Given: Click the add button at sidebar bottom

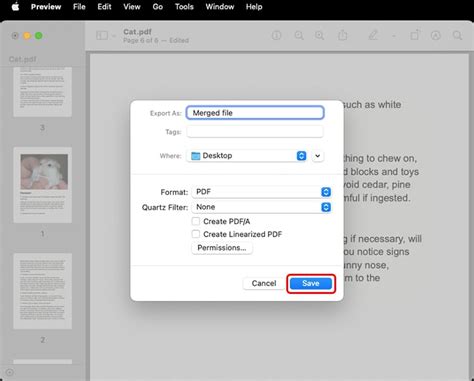Looking at the screenshot, I should click(x=9, y=372).
